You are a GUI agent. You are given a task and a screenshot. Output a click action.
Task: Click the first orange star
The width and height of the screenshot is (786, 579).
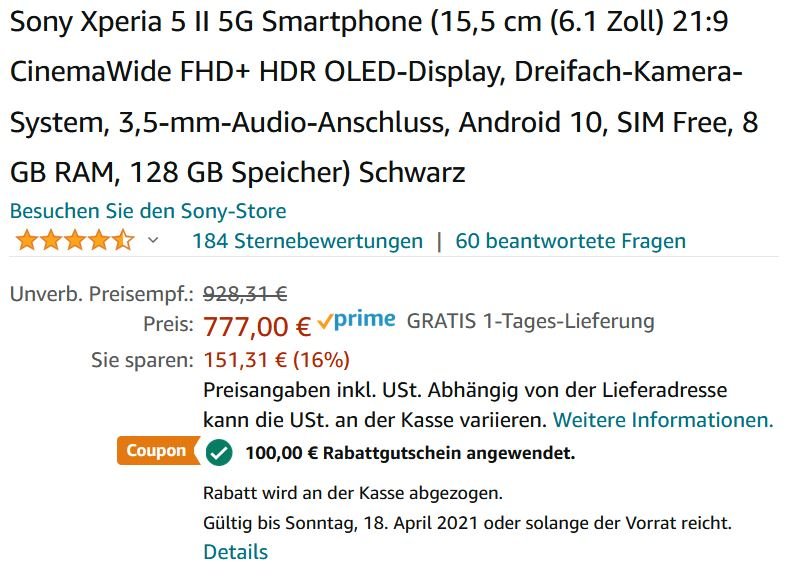[x=27, y=241]
